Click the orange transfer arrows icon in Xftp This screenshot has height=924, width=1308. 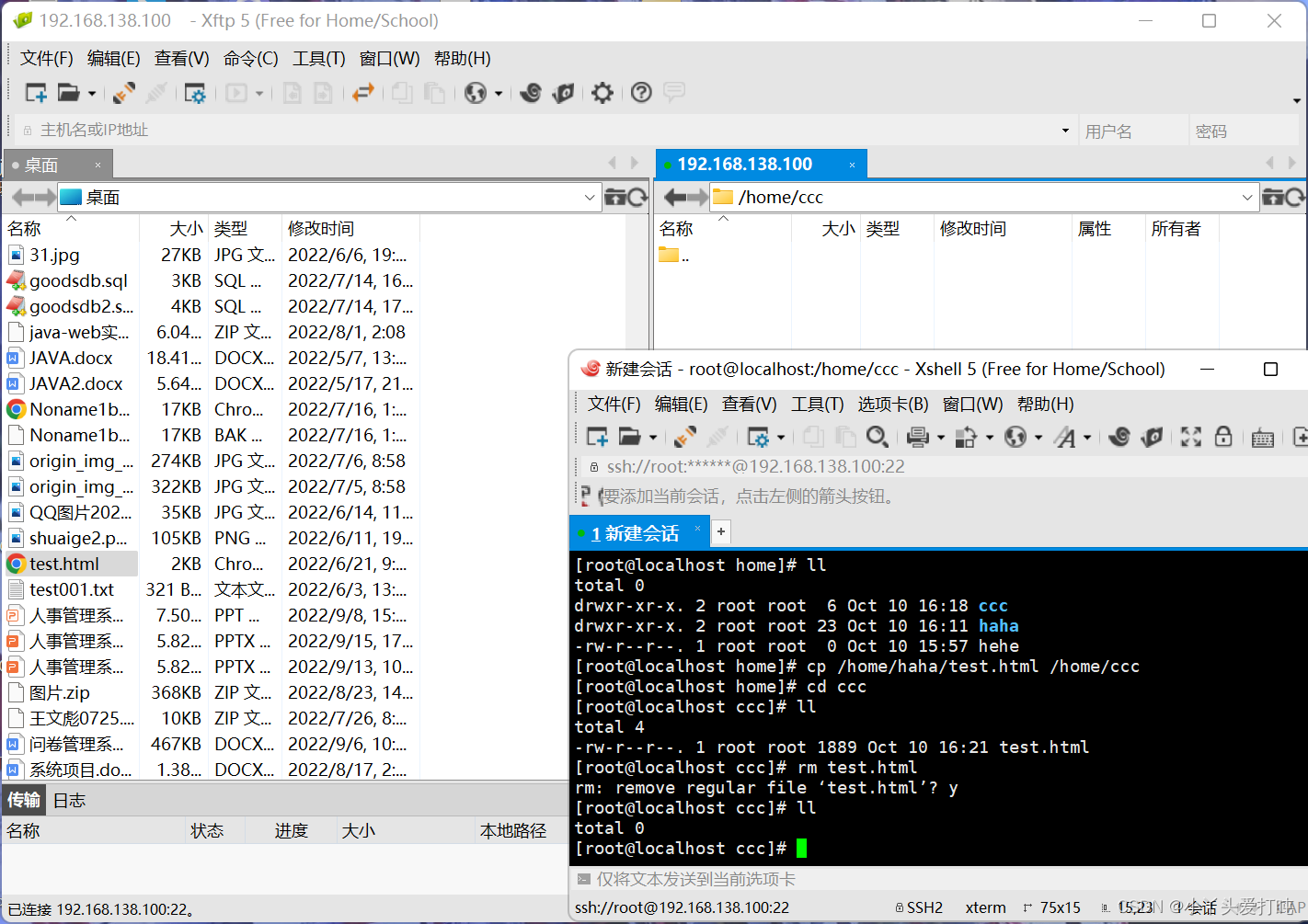363,92
